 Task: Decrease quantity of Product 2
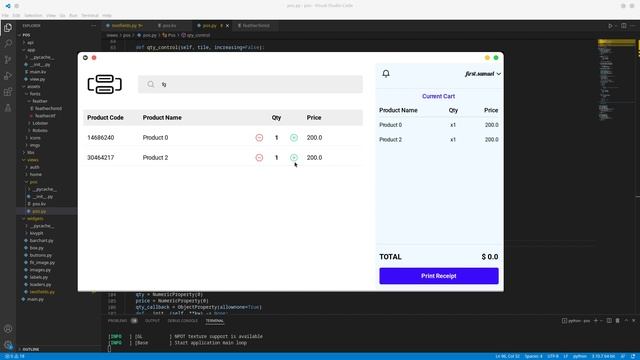[259, 158]
